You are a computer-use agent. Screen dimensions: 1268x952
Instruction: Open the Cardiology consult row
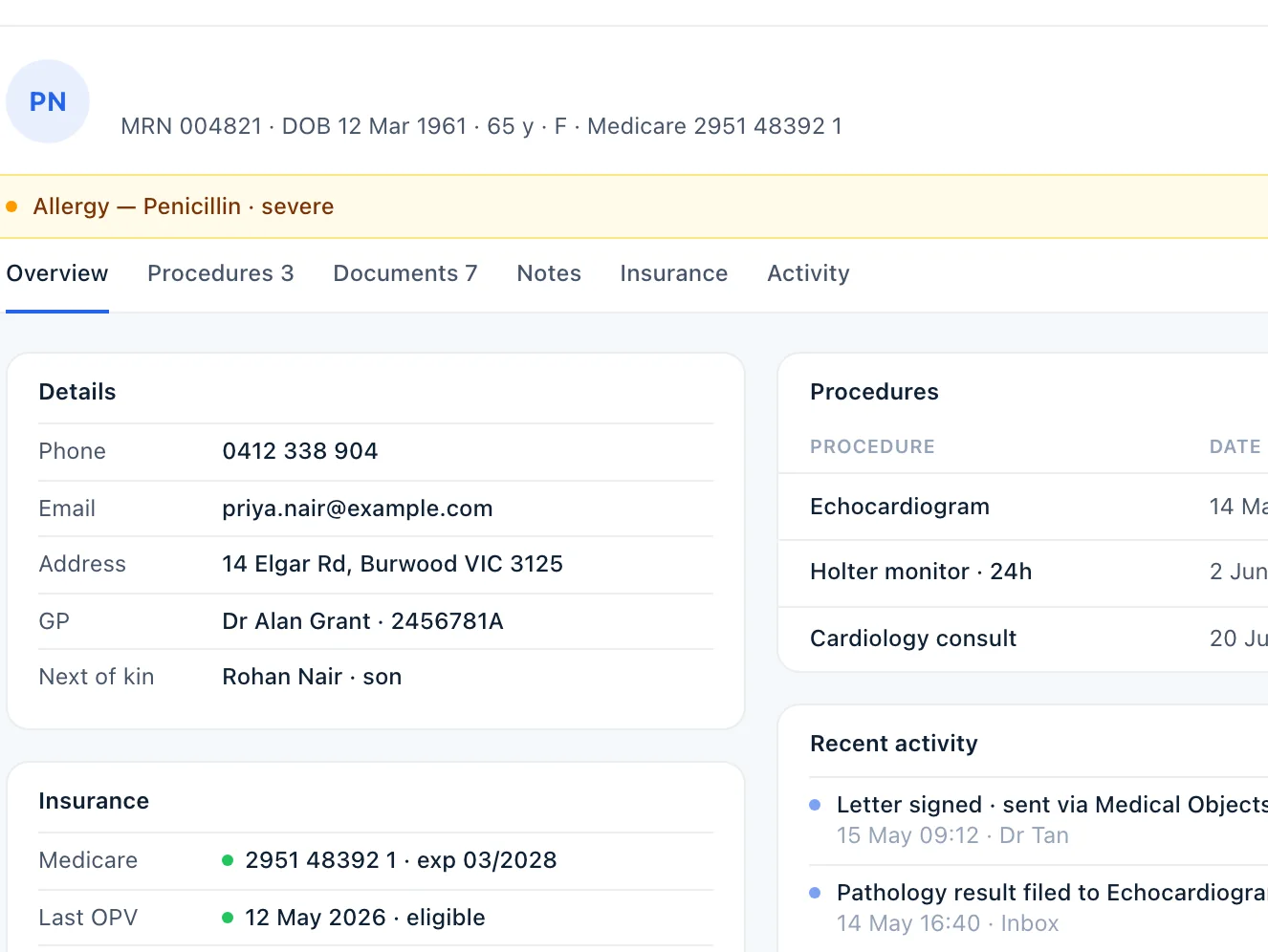pos(1023,638)
